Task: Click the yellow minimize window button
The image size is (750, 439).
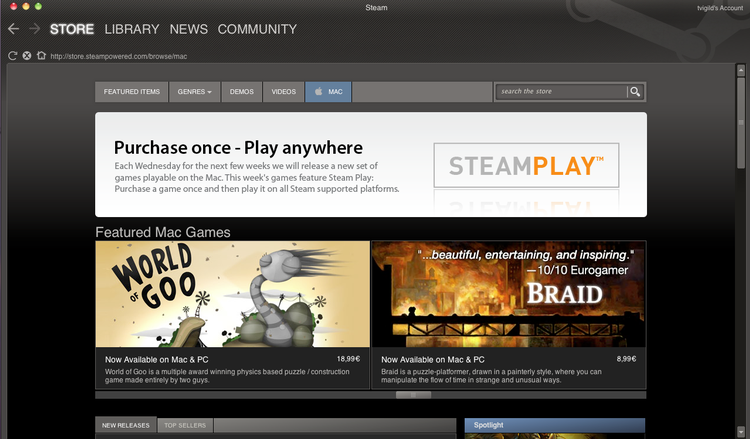Action: click(x=26, y=6)
